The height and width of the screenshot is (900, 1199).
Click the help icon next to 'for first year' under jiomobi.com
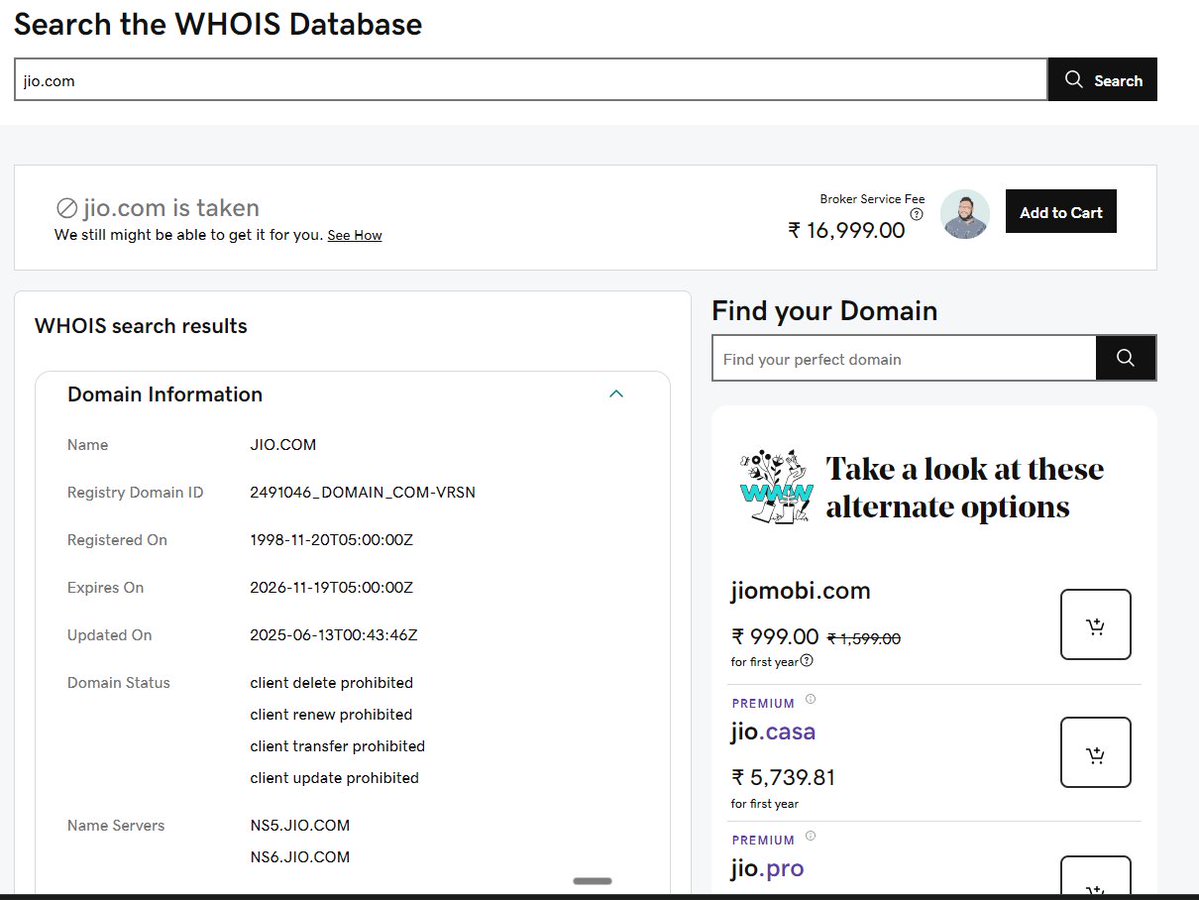coord(807,661)
